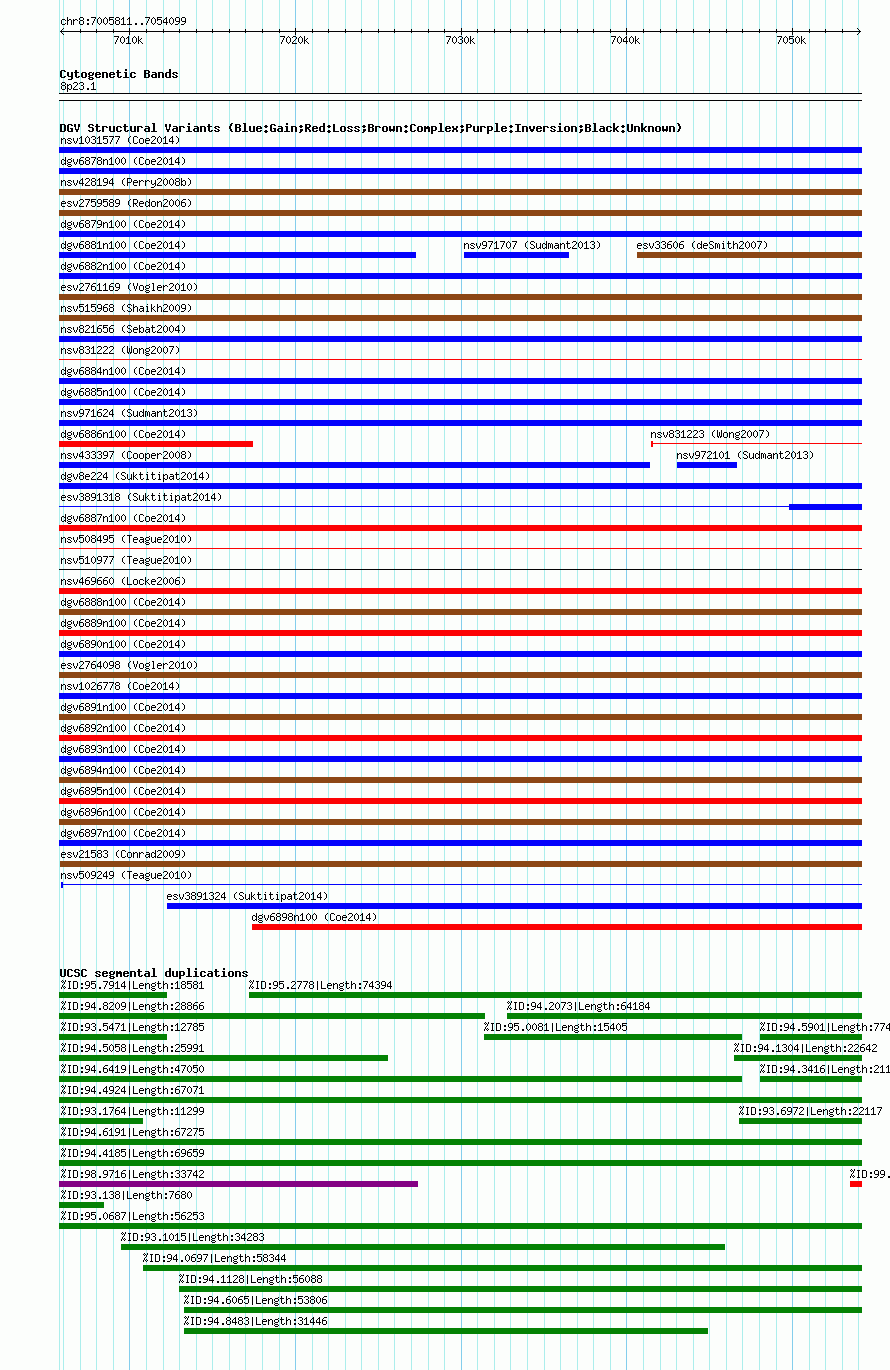Select esv2759589 (Redon2006) feature label
Image resolution: width=890 pixels, height=1370 pixels.
coord(126,203)
